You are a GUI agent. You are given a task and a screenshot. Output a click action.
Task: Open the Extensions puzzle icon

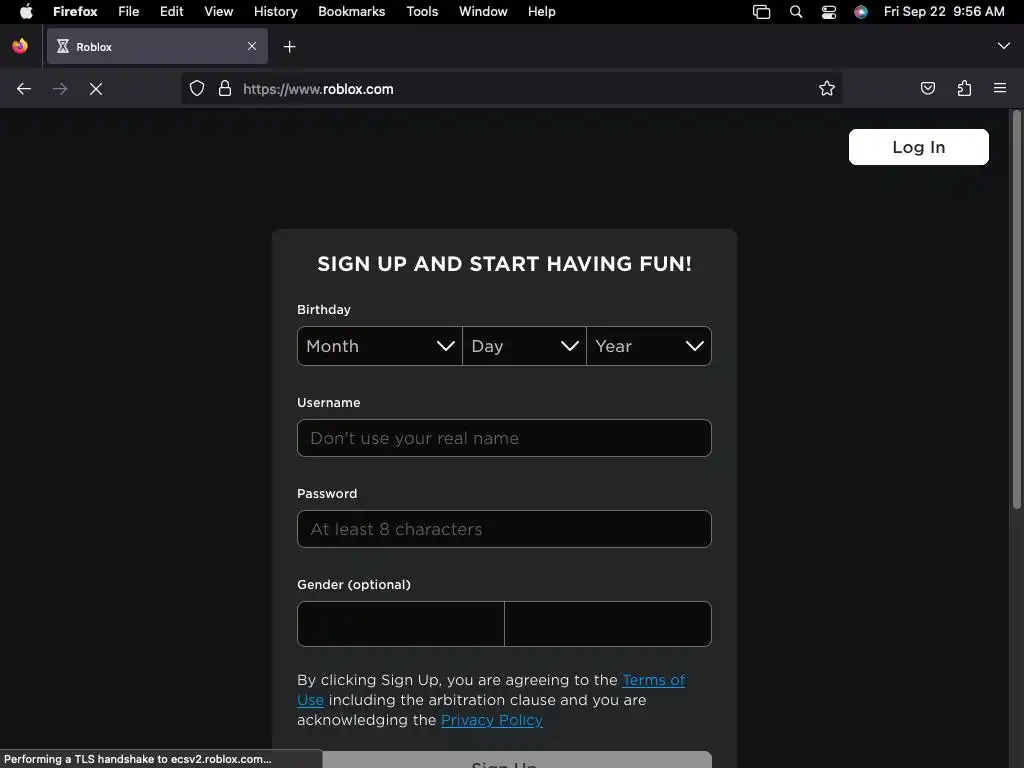[x=964, y=88]
